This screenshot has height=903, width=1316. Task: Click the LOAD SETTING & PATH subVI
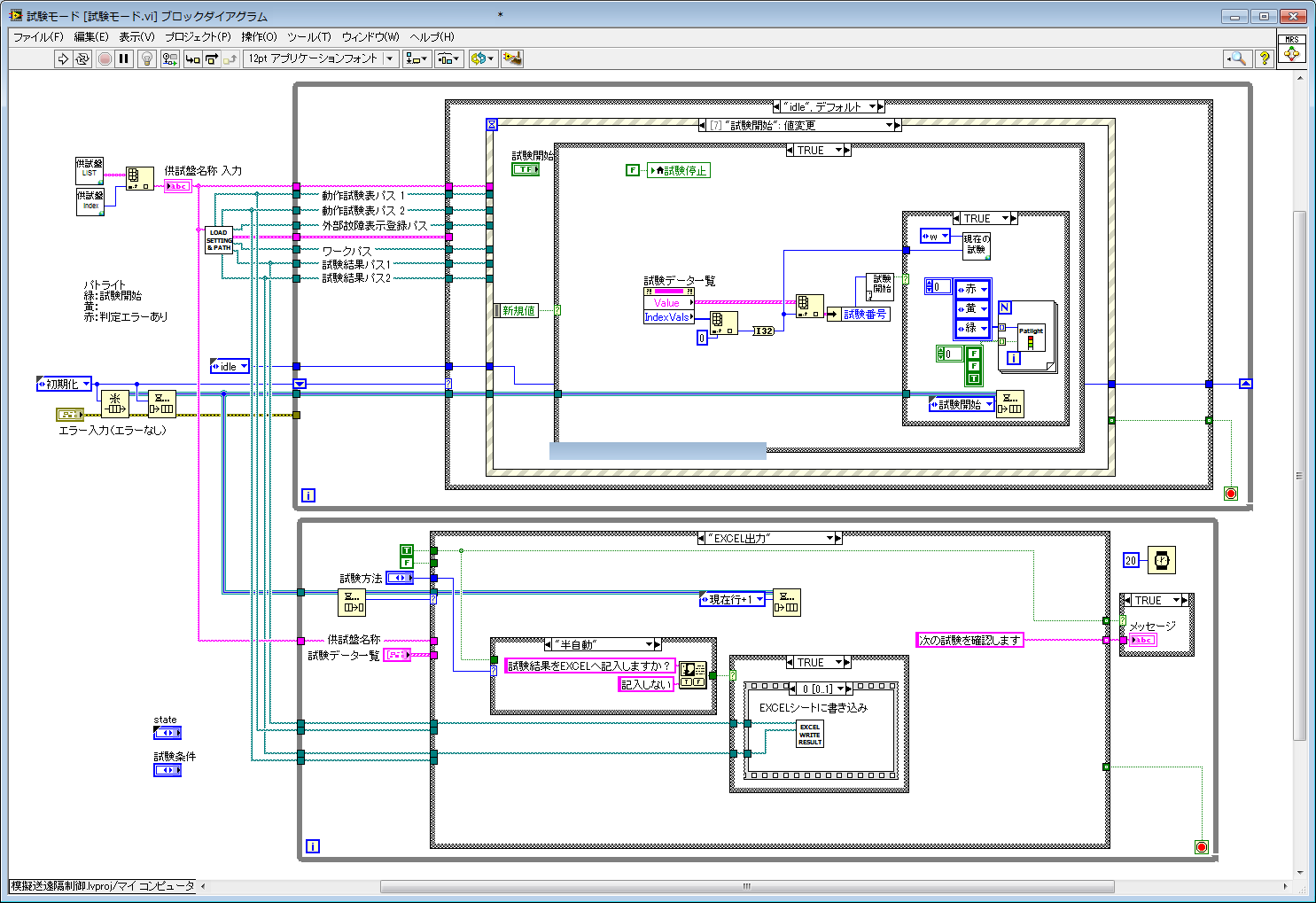[x=218, y=240]
